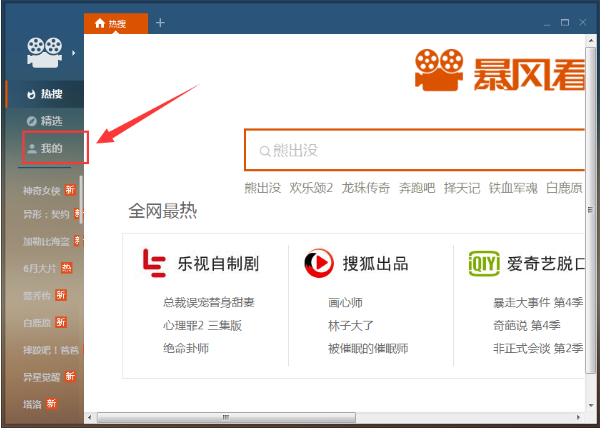Open 精选 in the sidebar
The image size is (600, 429).
pos(45,121)
